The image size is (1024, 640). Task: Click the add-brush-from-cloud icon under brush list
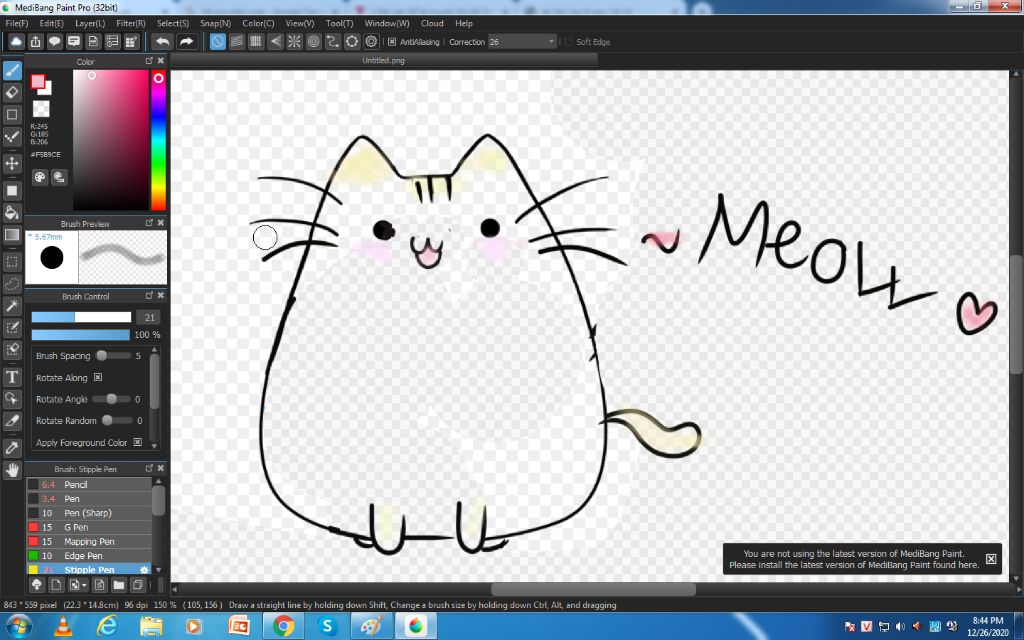(x=37, y=584)
